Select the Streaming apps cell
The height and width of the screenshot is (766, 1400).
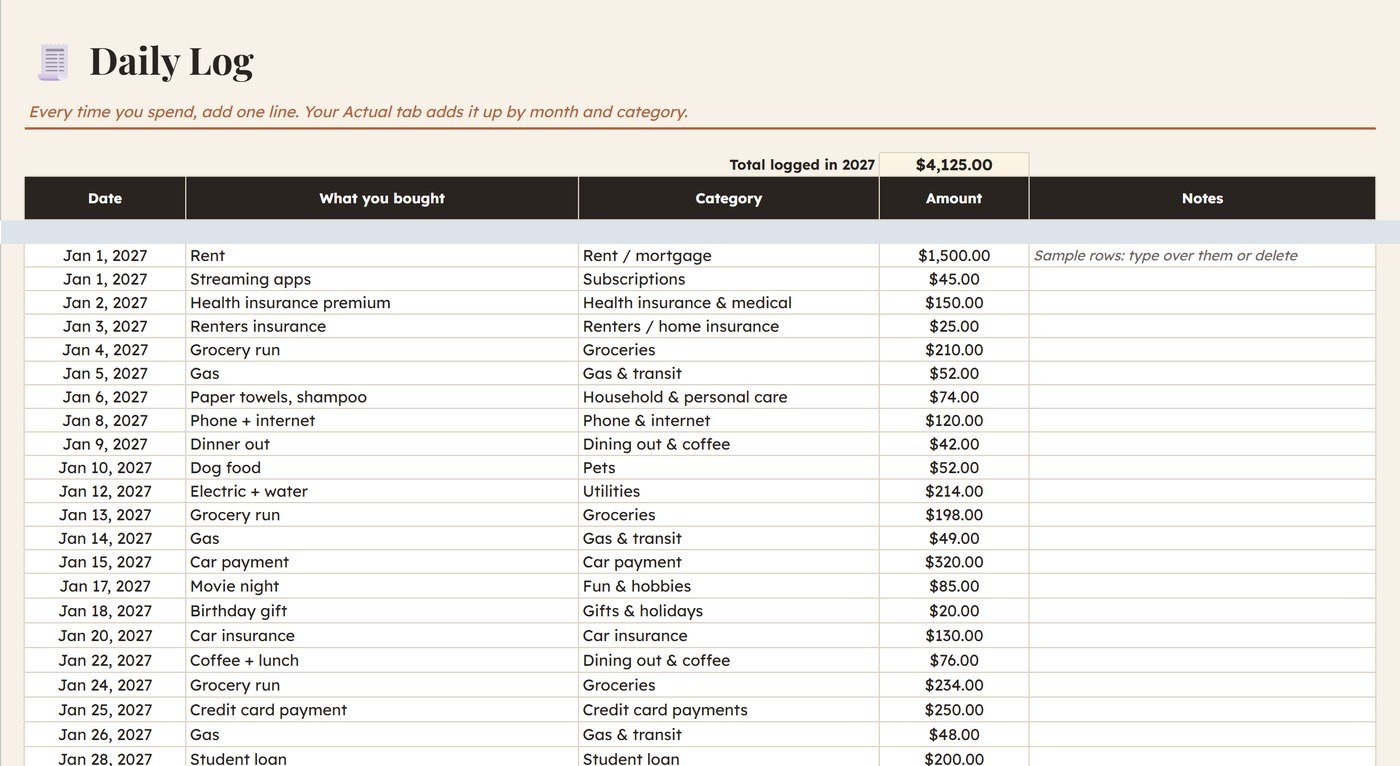[x=382, y=279]
